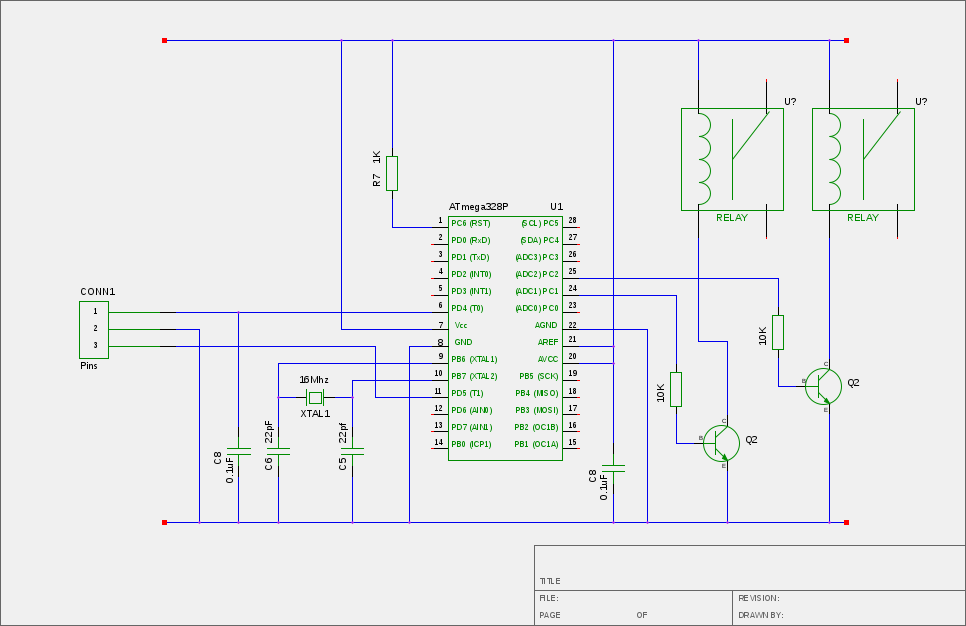Click the PD2 (INT0) pin label
966x626 pixels.
click(x=471, y=274)
